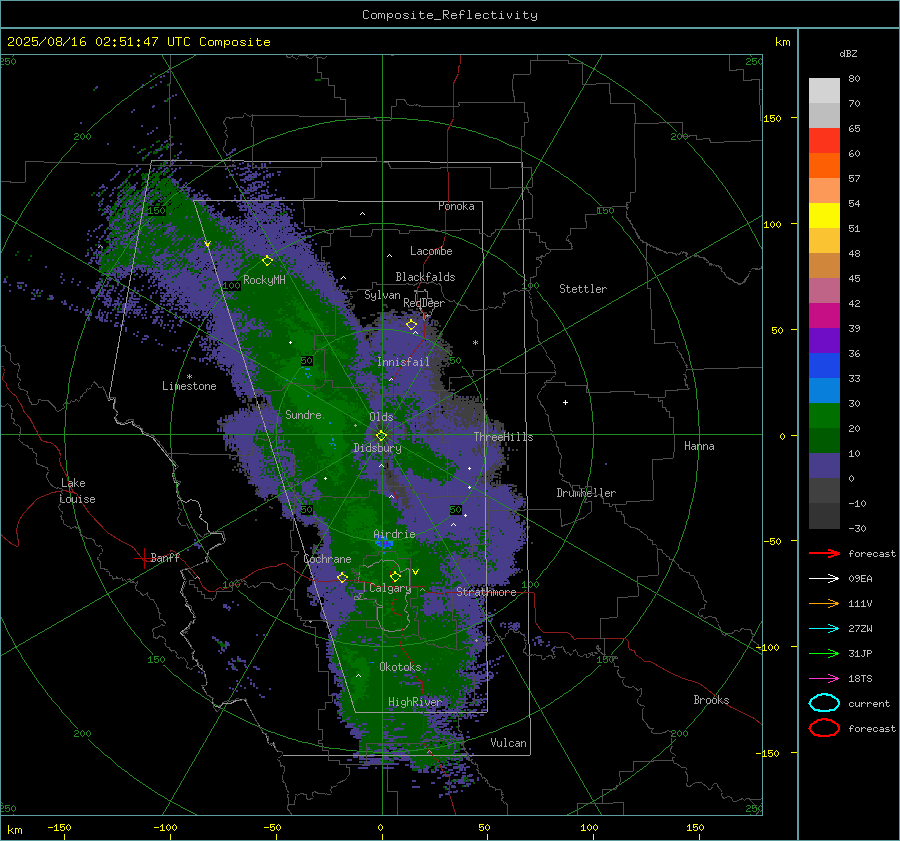Select the purple 36-39 dBZ swatch
900x841 pixels.
pos(824,341)
